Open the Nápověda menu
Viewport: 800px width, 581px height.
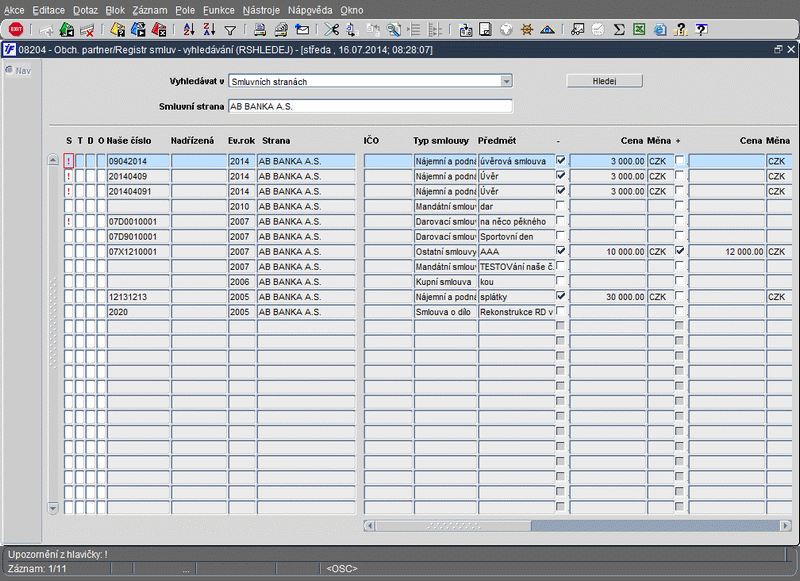pyautogui.click(x=310, y=10)
